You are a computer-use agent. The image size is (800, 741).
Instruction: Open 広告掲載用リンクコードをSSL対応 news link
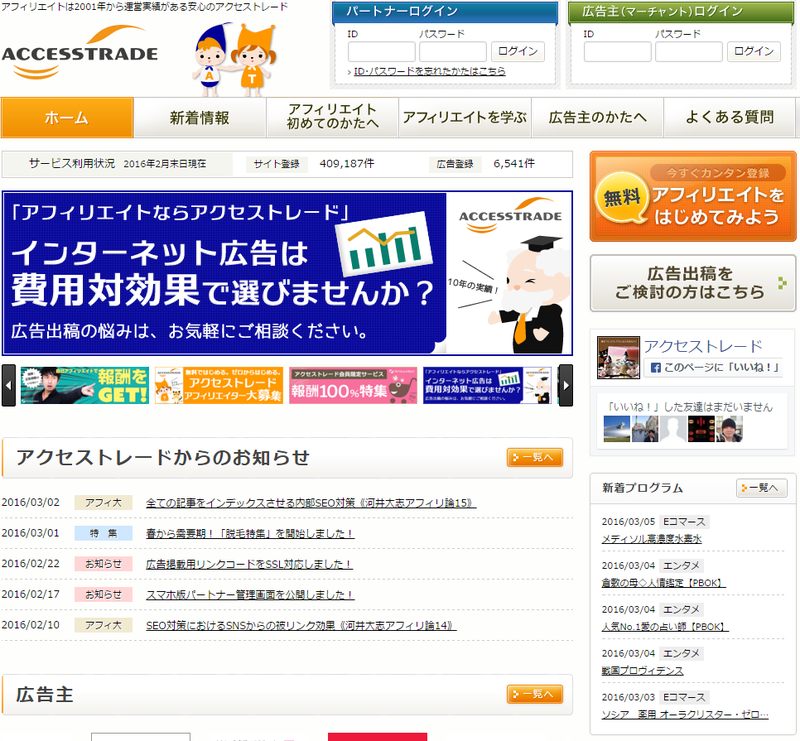click(x=249, y=564)
